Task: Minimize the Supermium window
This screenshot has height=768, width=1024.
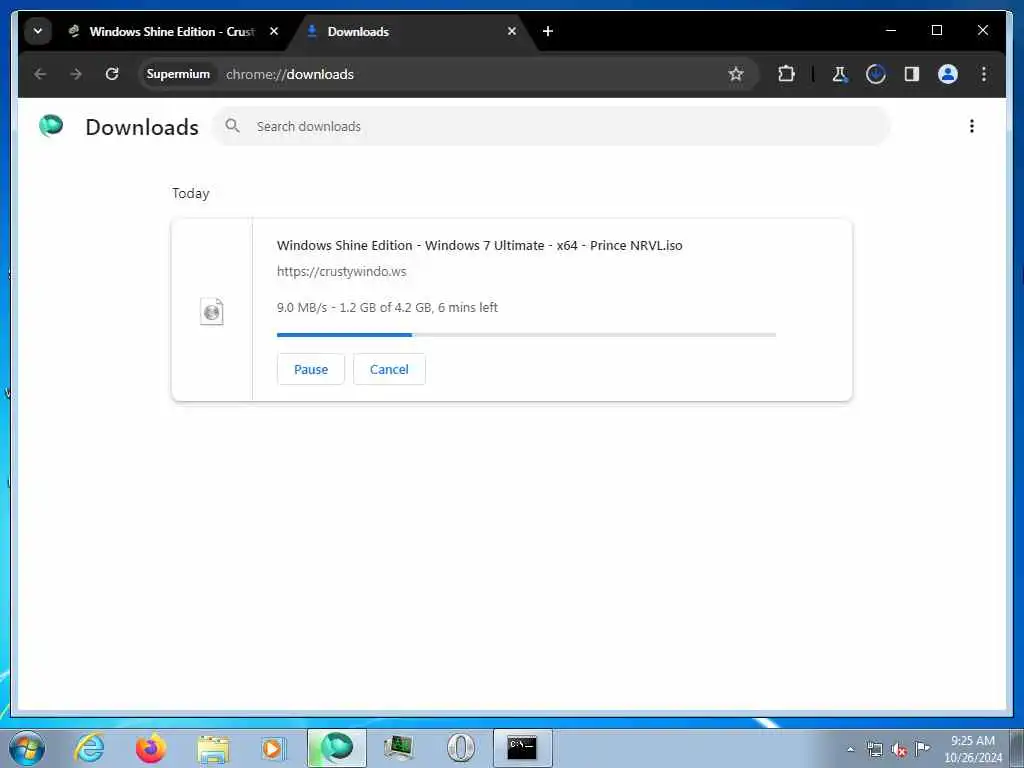Action: 891,30
